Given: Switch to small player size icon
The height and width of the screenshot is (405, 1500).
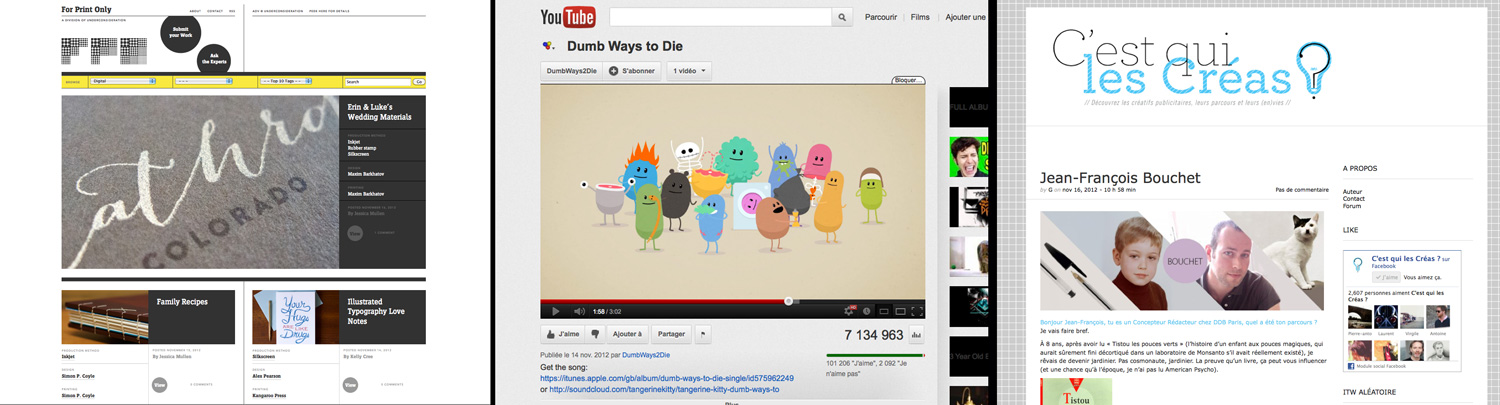Looking at the screenshot, I should 883,311.
